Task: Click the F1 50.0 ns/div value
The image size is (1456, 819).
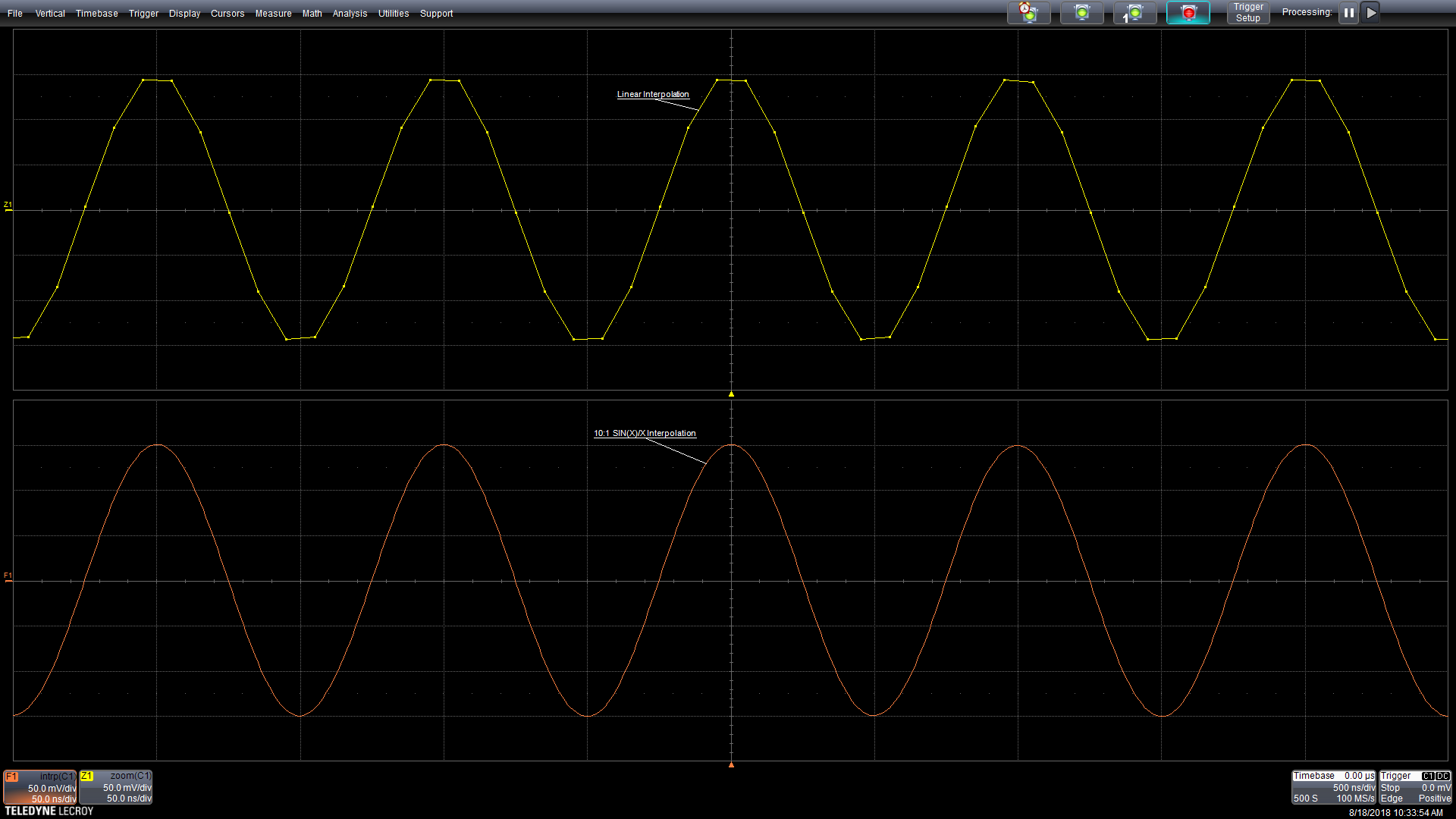Action: [53, 799]
